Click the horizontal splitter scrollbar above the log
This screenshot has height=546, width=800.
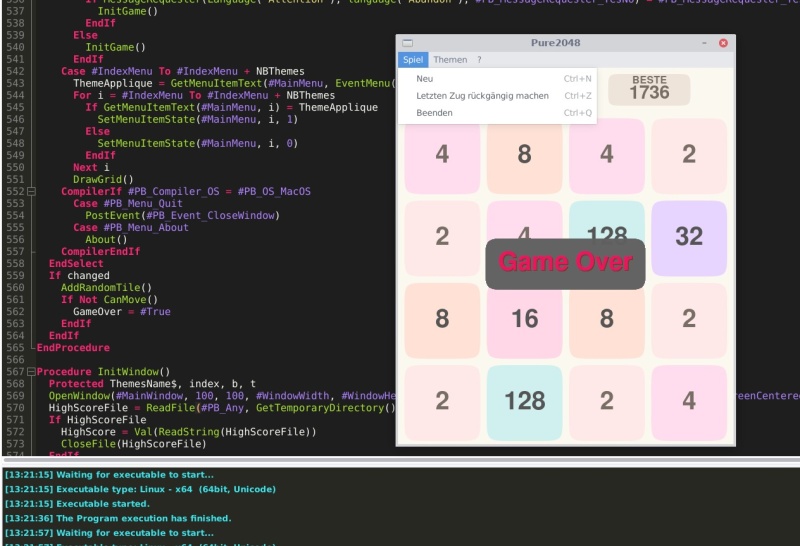pos(400,460)
